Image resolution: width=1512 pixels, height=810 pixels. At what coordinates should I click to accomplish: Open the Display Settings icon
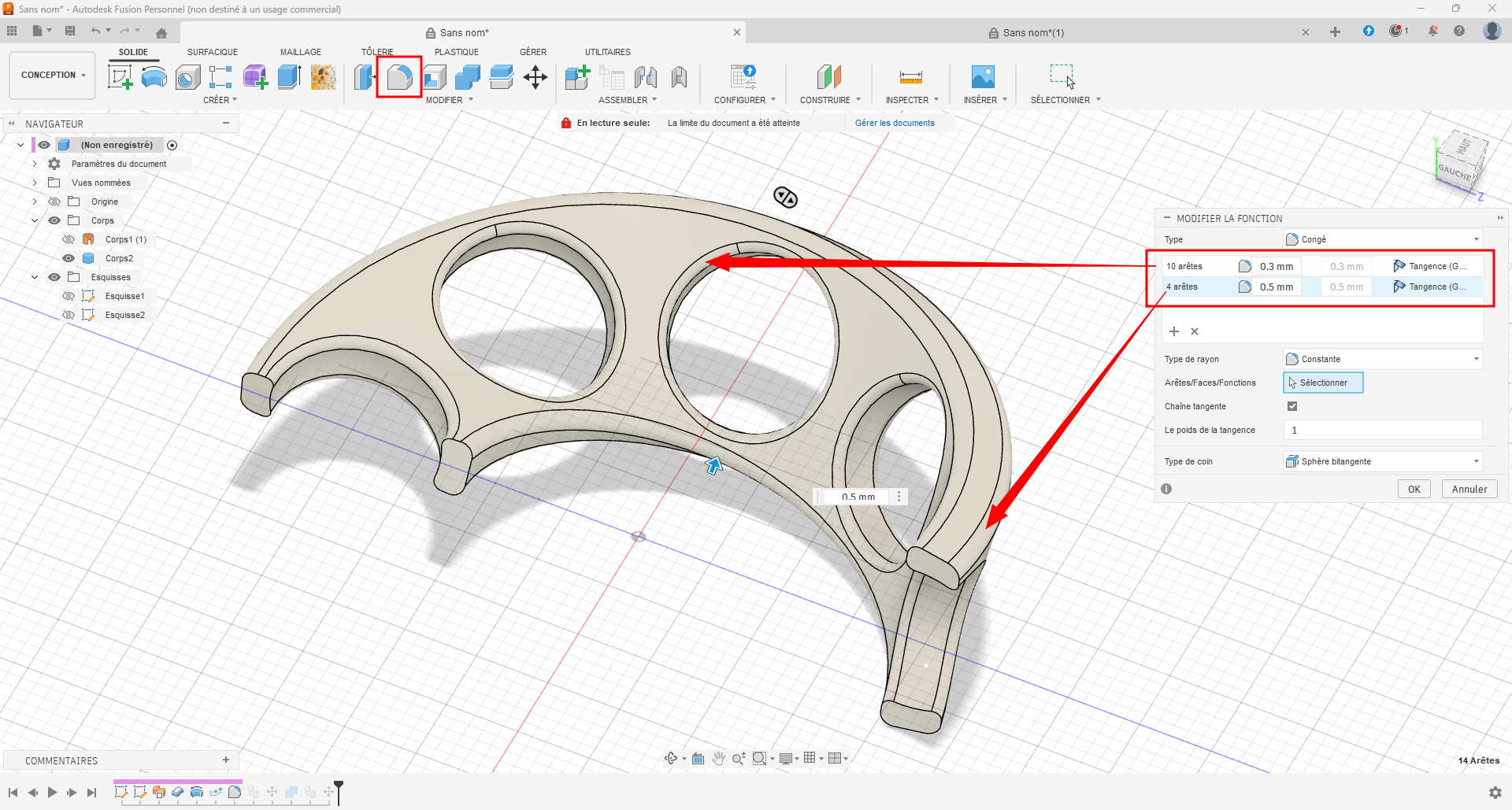786,758
